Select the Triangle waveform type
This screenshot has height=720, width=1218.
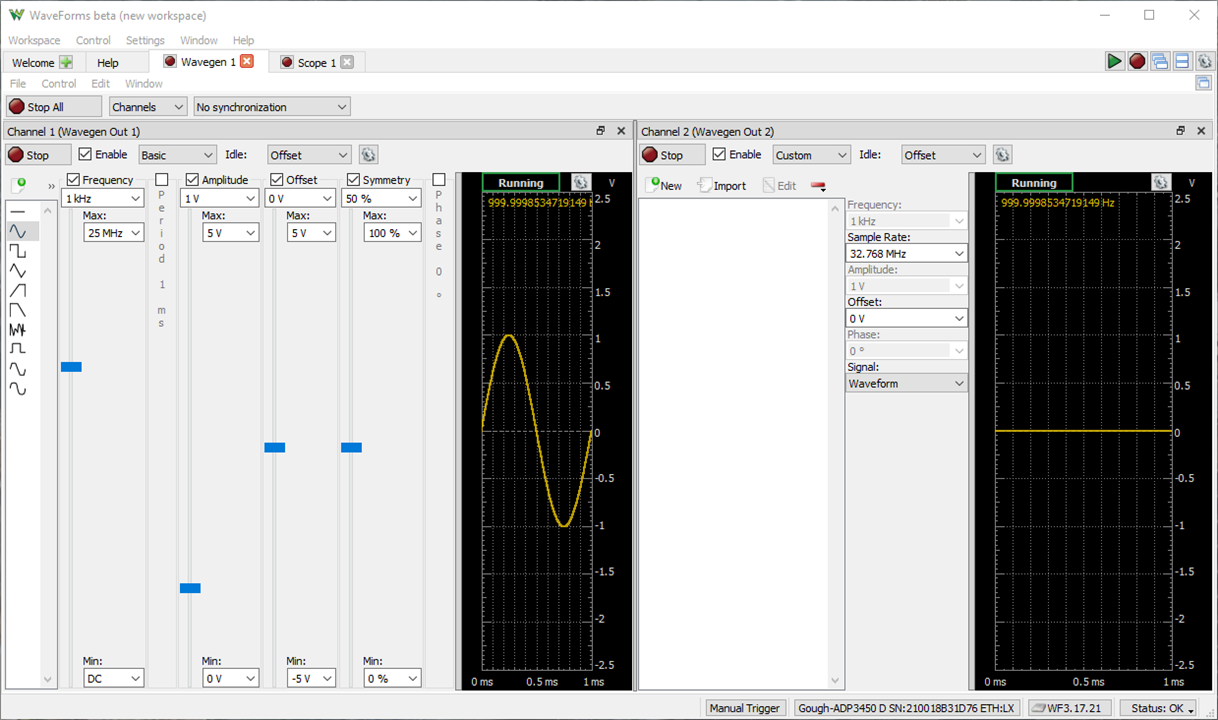[18, 270]
